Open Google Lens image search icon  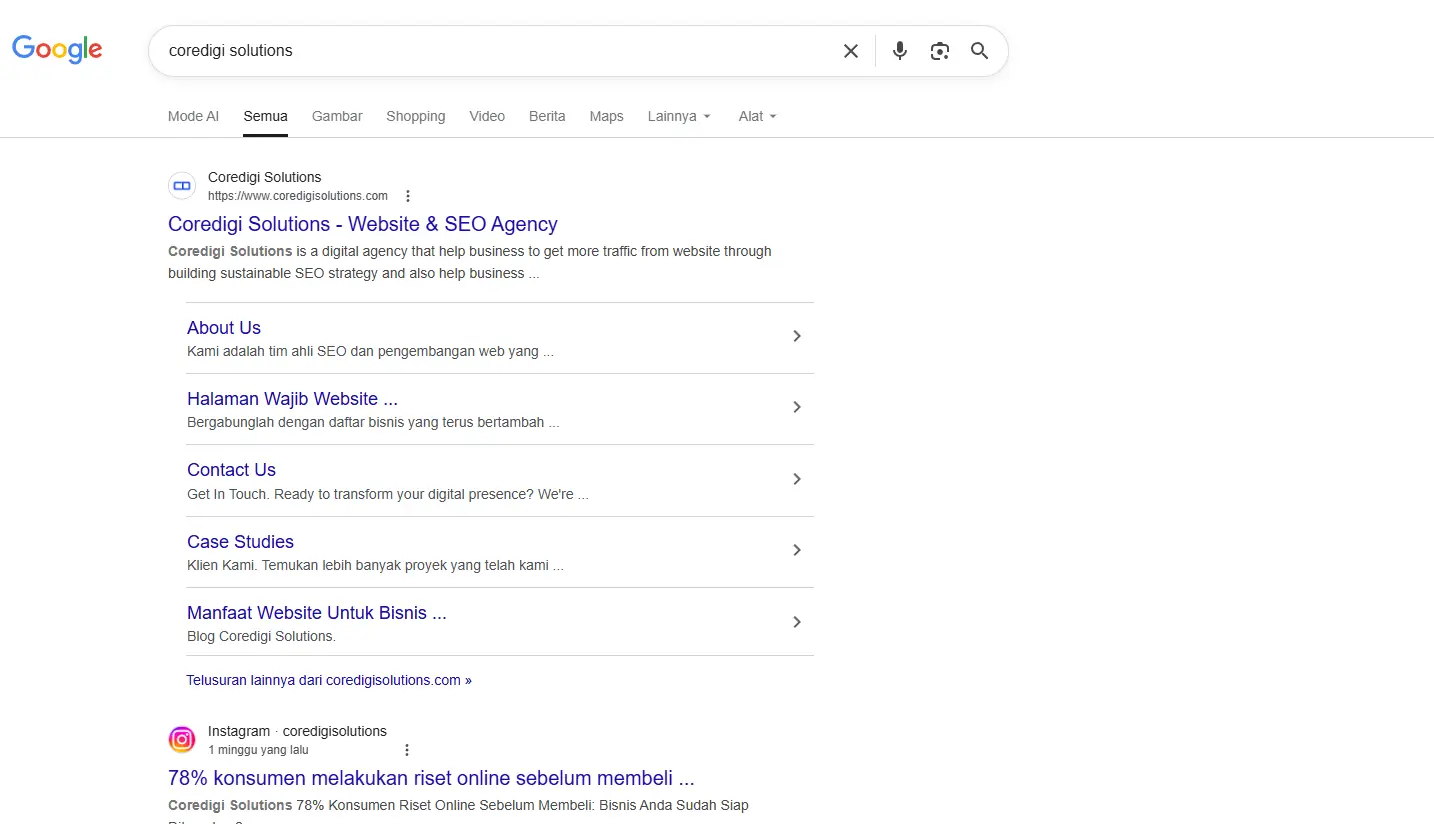click(939, 51)
